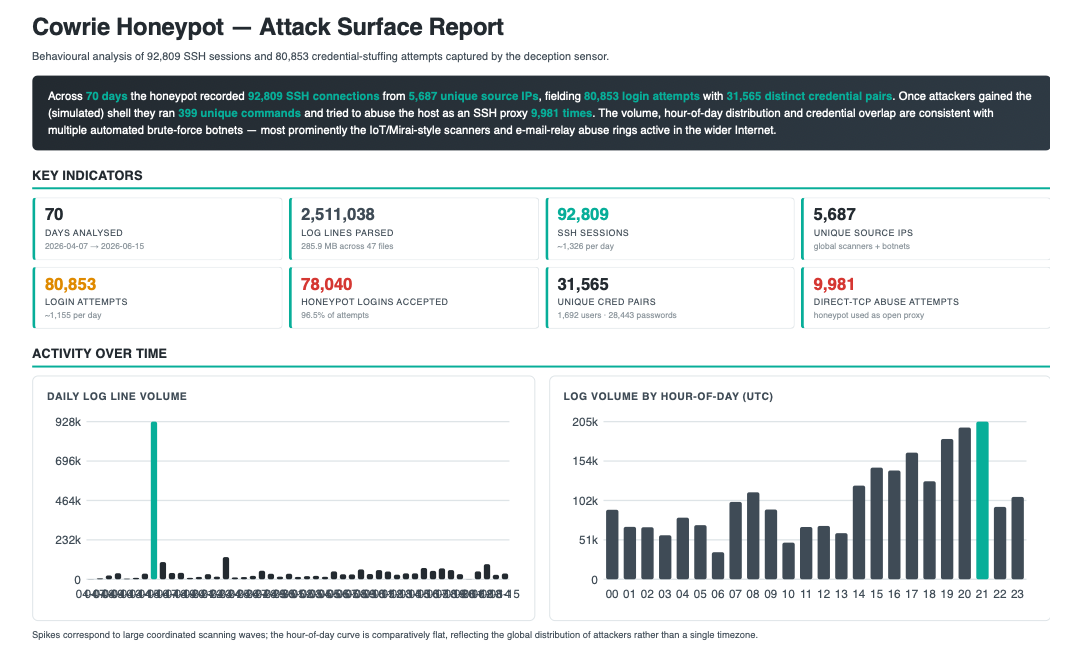Click the "31,565" value in Unique Cred Pairs card
This screenshot has height=665, width=1084.
point(583,284)
